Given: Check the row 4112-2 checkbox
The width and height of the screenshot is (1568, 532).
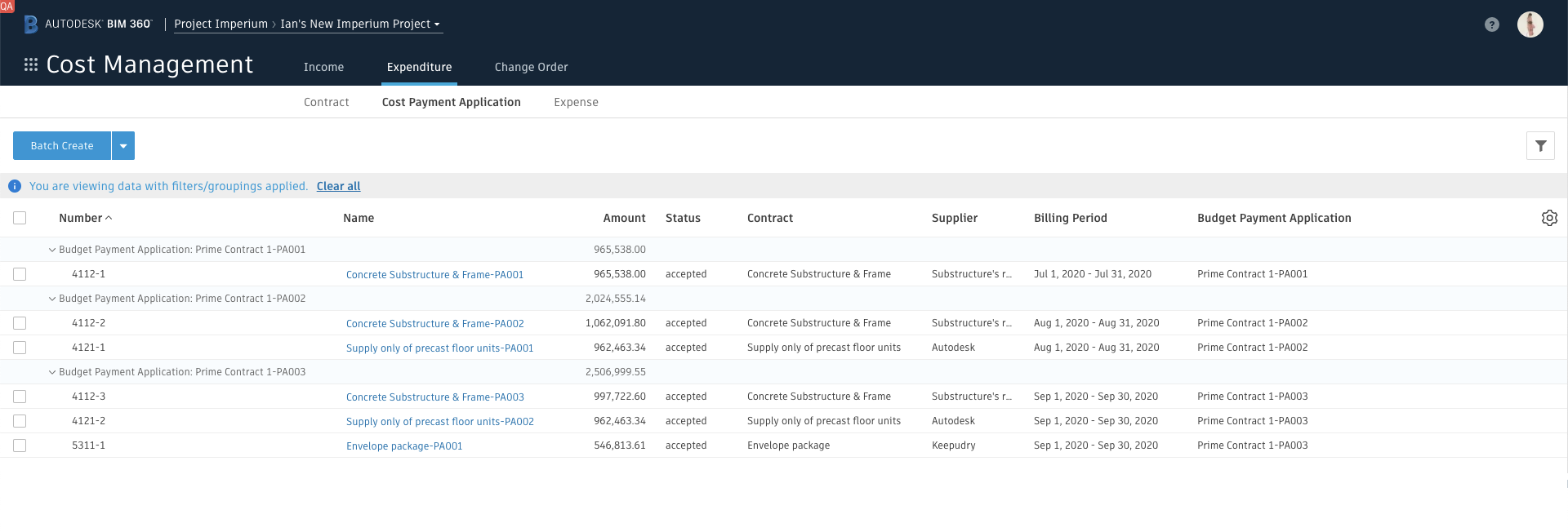Looking at the screenshot, I should (x=20, y=323).
